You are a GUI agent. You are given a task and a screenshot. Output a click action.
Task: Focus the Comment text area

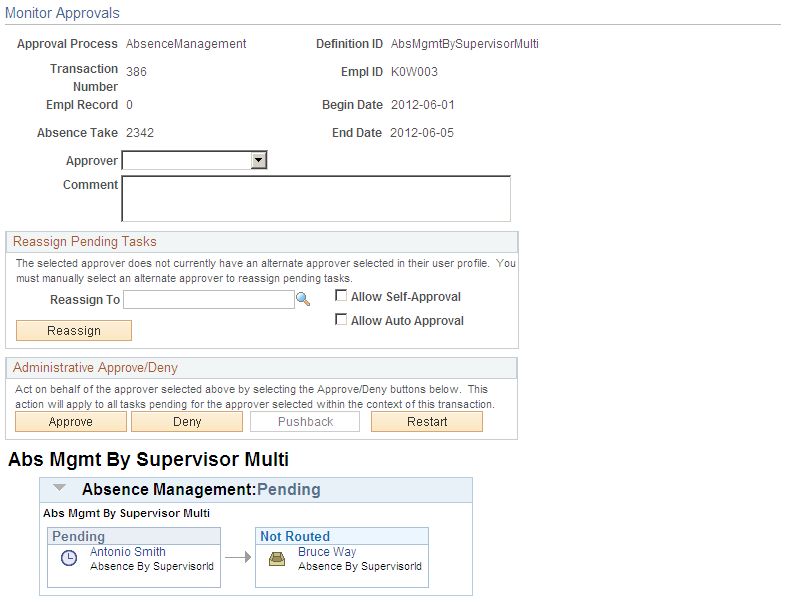click(x=316, y=198)
